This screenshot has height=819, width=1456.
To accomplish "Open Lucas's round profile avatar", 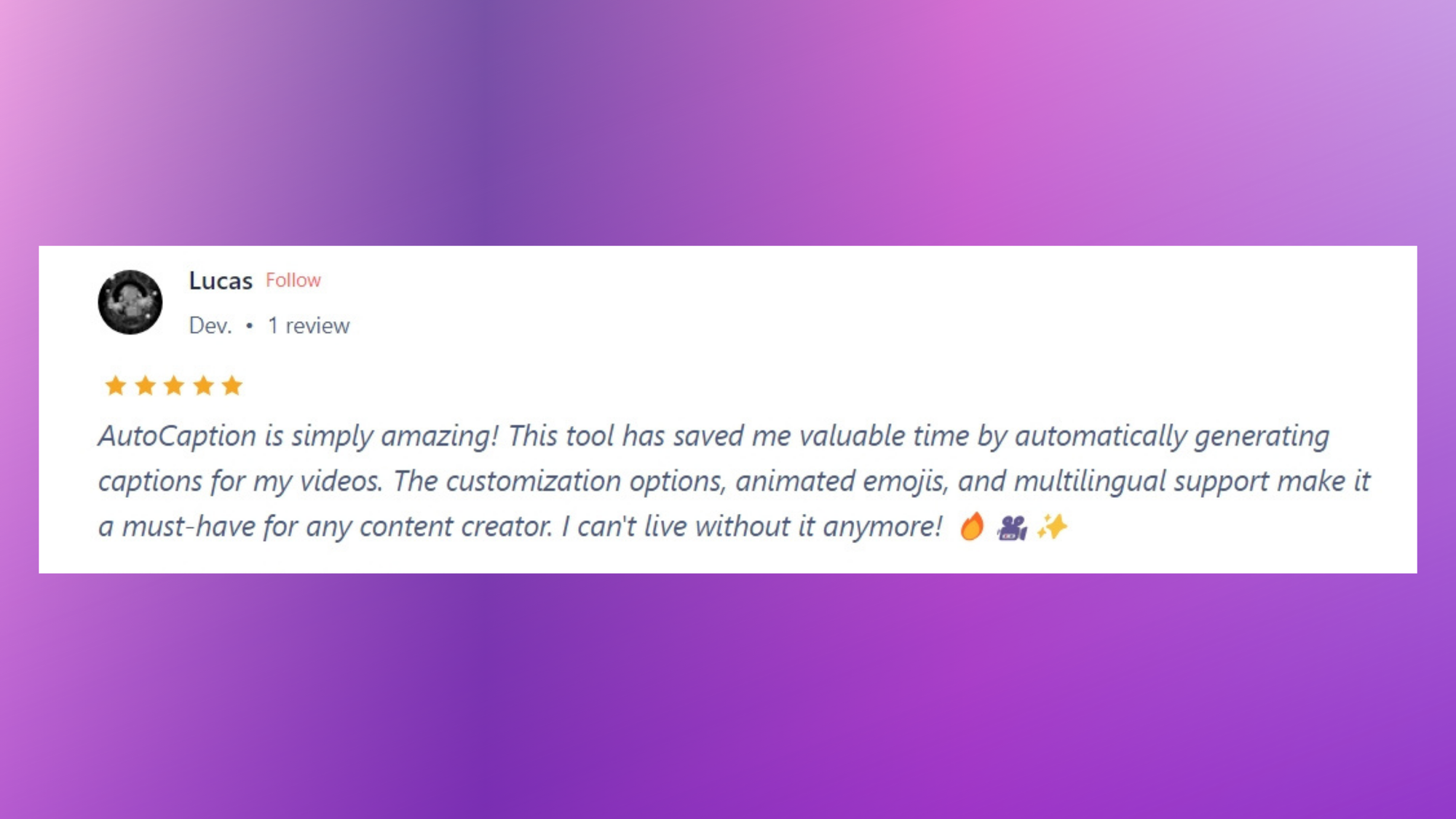I will [x=130, y=302].
